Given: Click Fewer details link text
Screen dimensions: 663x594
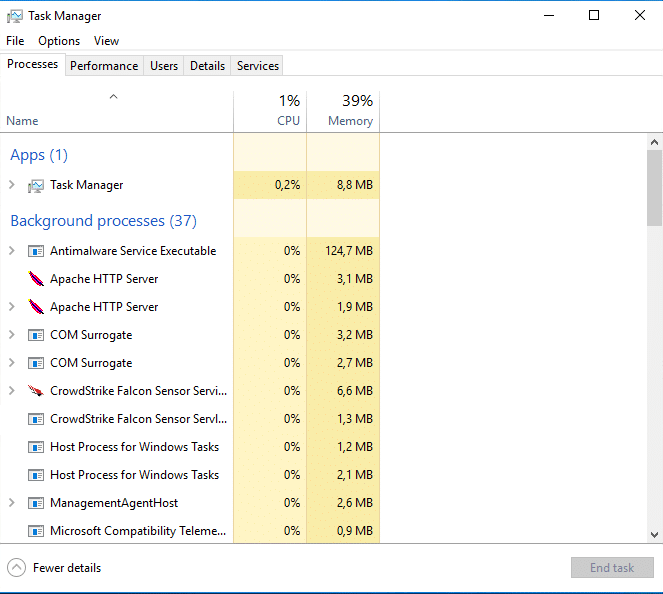Looking at the screenshot, I should click(x=67, y=568).
